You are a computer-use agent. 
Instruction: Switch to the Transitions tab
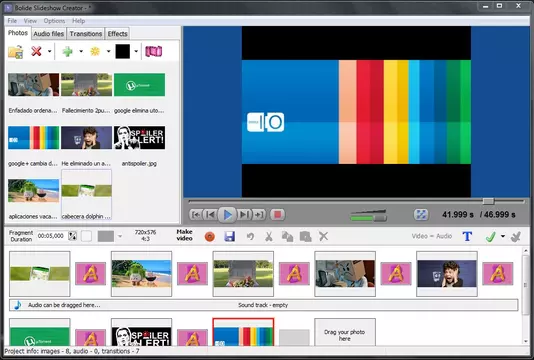pos(86,34)
